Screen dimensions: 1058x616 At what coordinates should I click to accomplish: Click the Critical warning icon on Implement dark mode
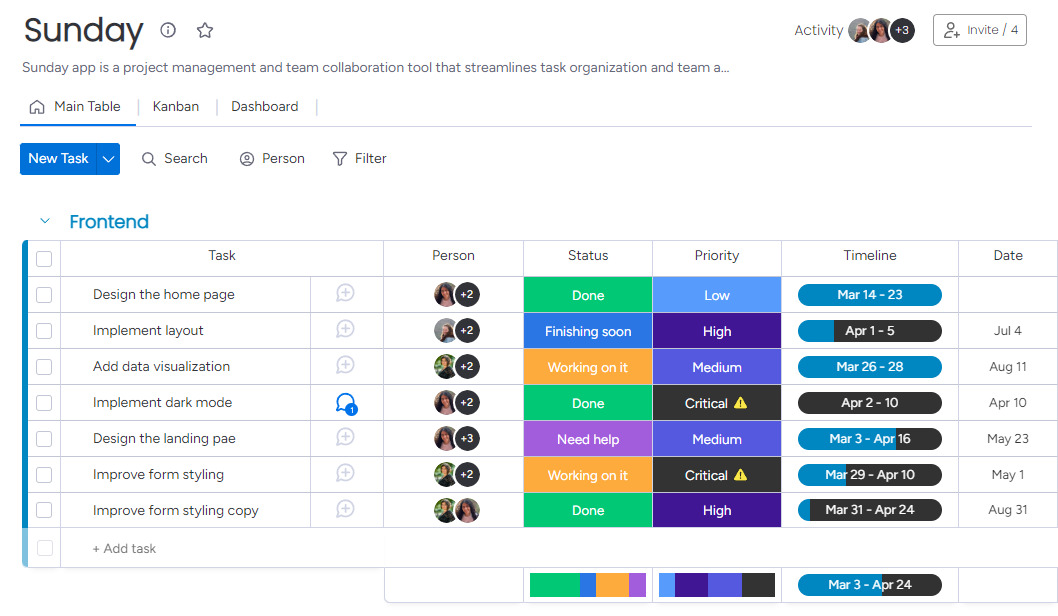(x=741, y=402)
